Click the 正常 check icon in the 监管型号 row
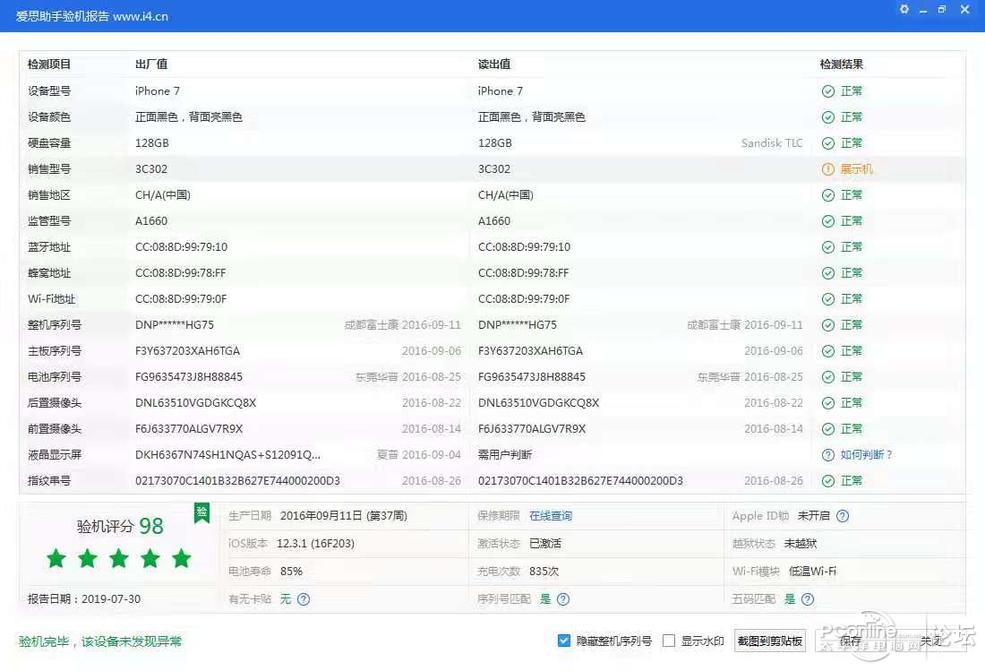 [x=829, y=221]
